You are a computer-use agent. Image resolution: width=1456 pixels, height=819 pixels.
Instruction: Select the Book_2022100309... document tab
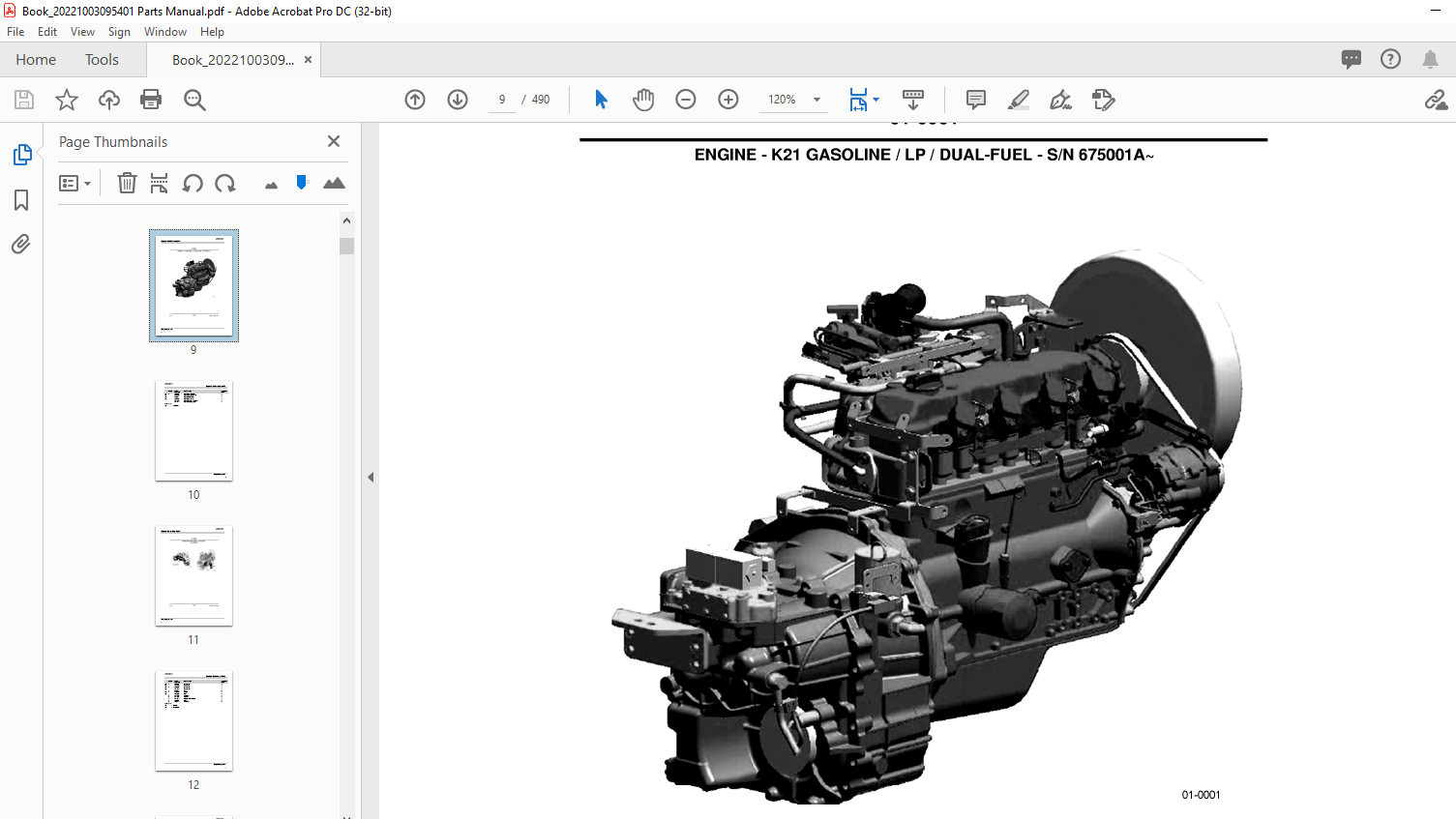pyautogui.click(x=232, y=59)
